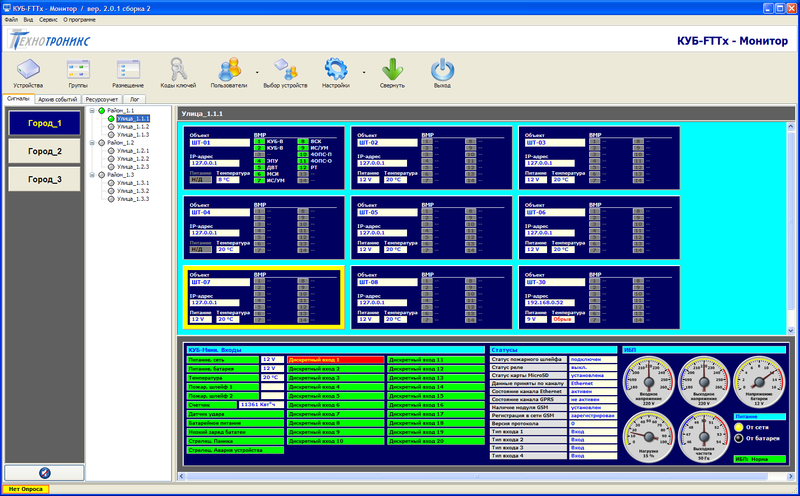Open the Файл menu
800x496 pixels.
click(x=11, y=20)
